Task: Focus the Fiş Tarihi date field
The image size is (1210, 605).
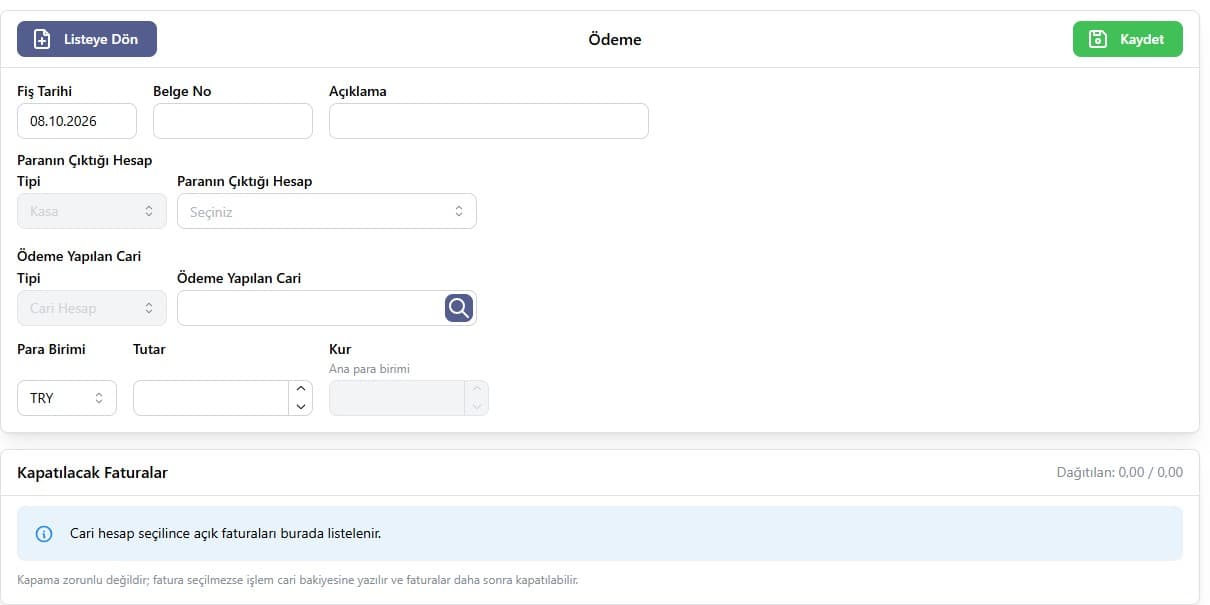Action: [77, 121]
